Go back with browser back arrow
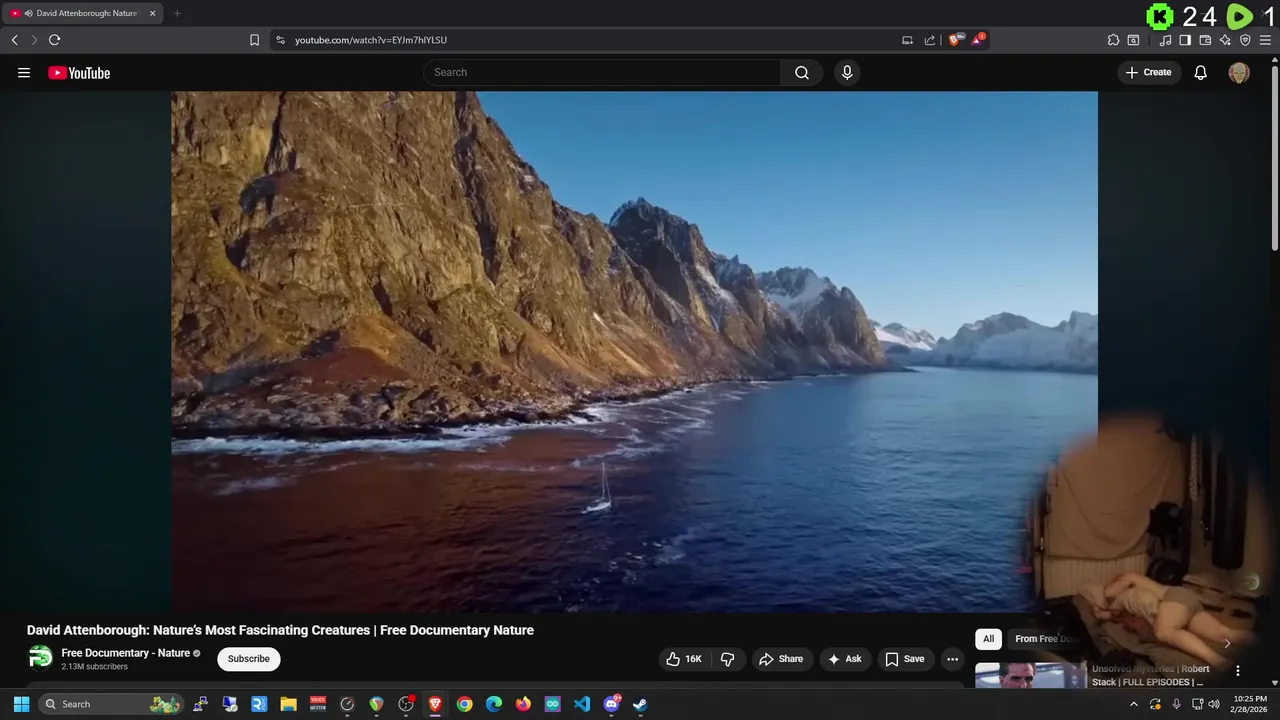Screen dimensions: 1280x720 tap(14, 40)
